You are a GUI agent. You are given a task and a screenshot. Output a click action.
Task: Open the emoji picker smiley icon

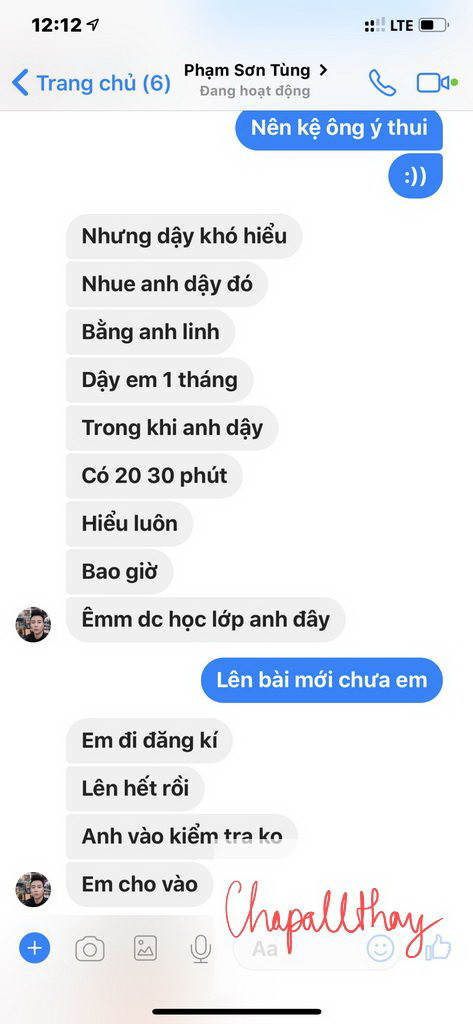(380, 948)
